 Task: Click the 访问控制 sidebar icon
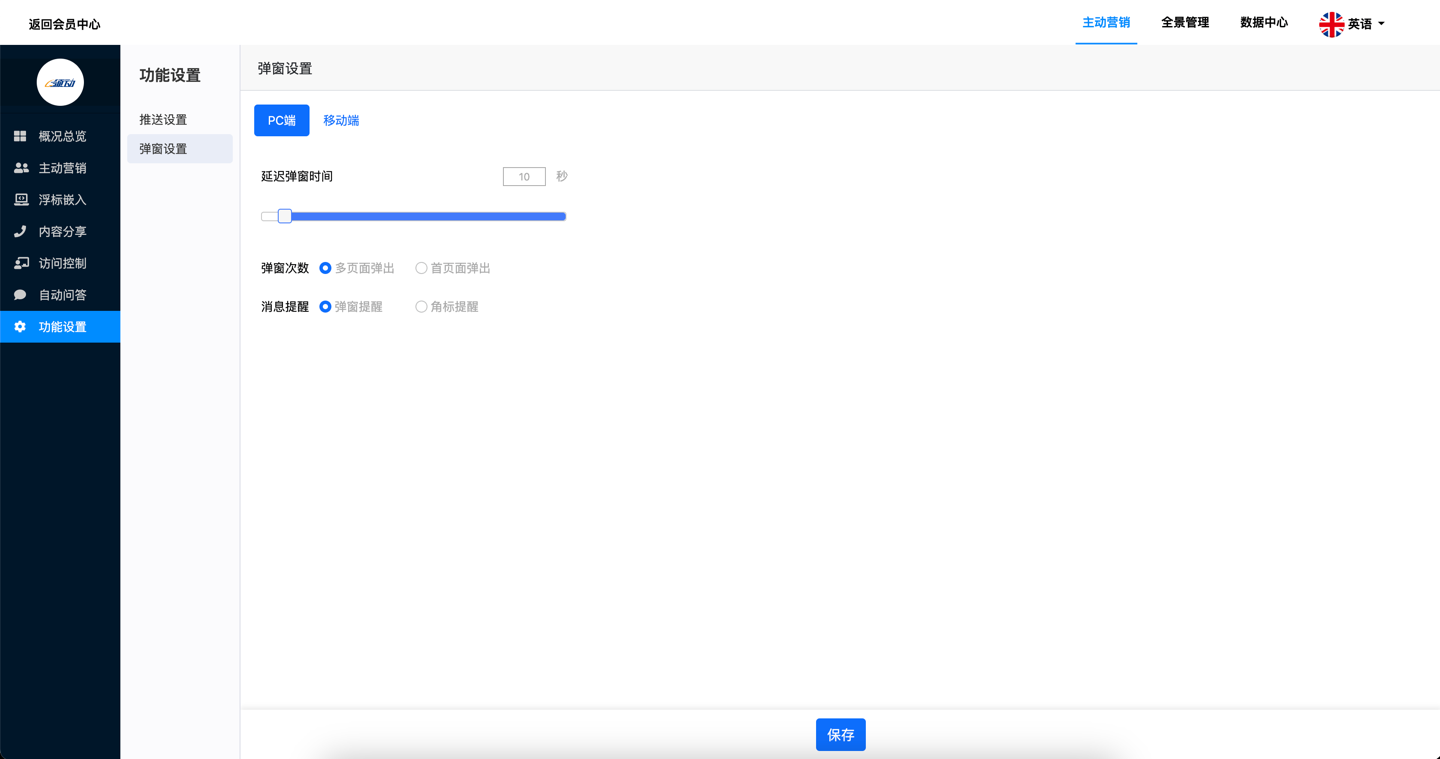click(20, 263)
